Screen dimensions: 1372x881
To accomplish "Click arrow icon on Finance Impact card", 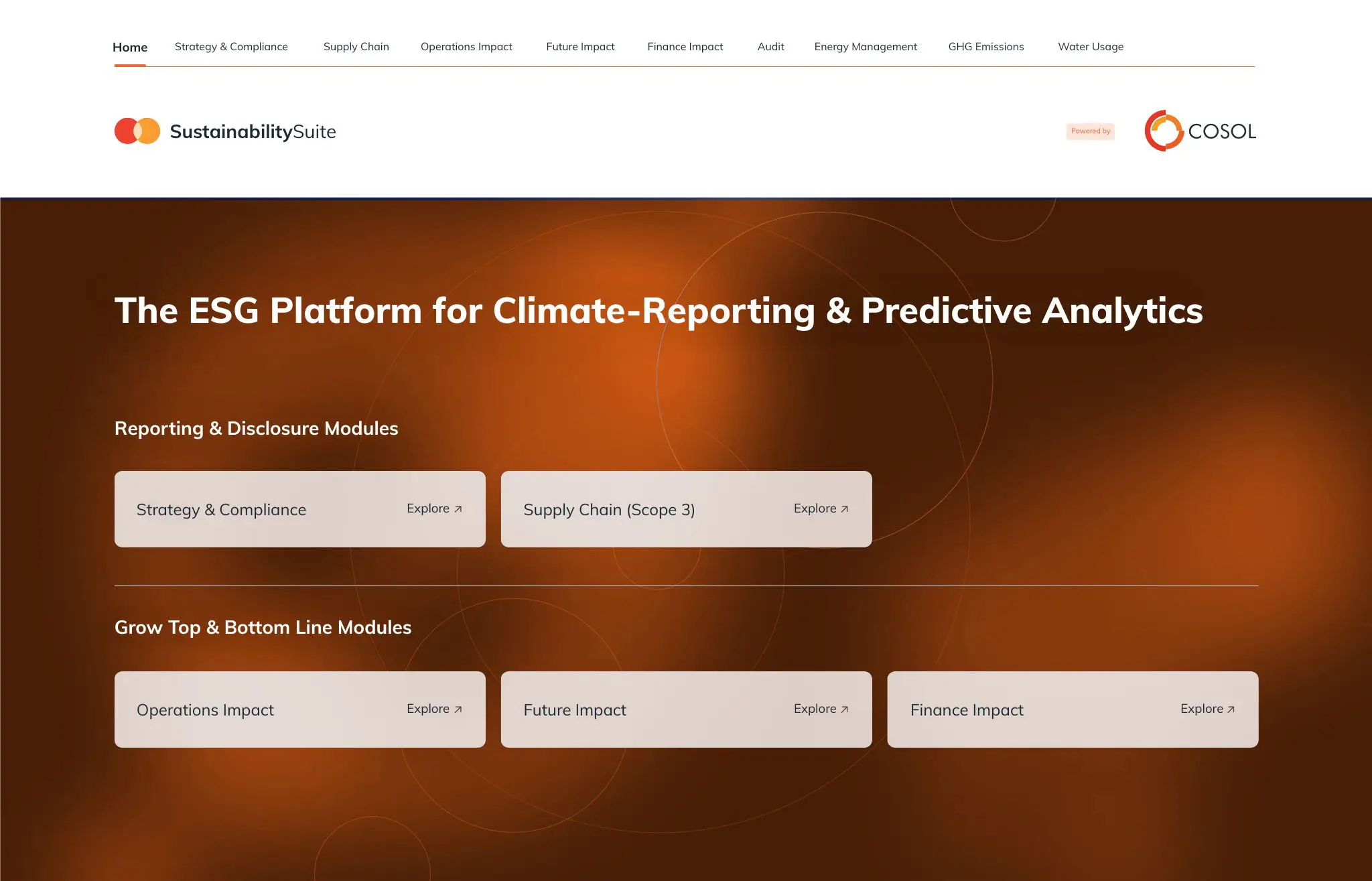I will [1231, 709].
